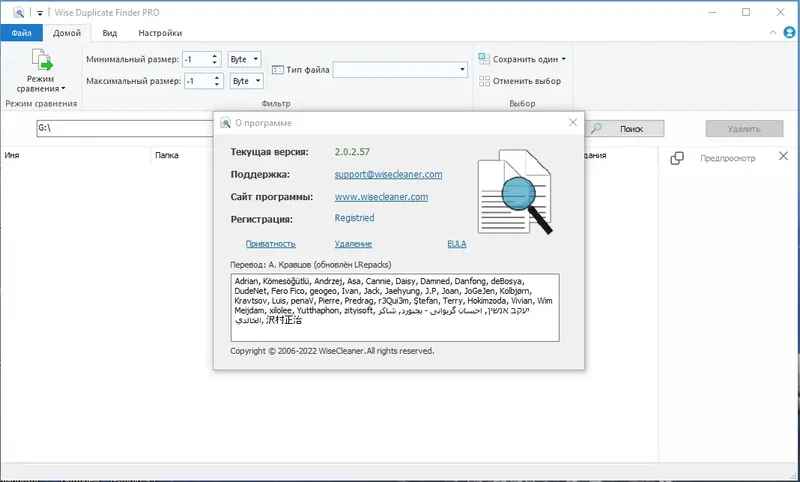This screenshot has height=482, width=800.
Task: Open the quick access toolbar customize arrow
Action: (x=40, y=13)
